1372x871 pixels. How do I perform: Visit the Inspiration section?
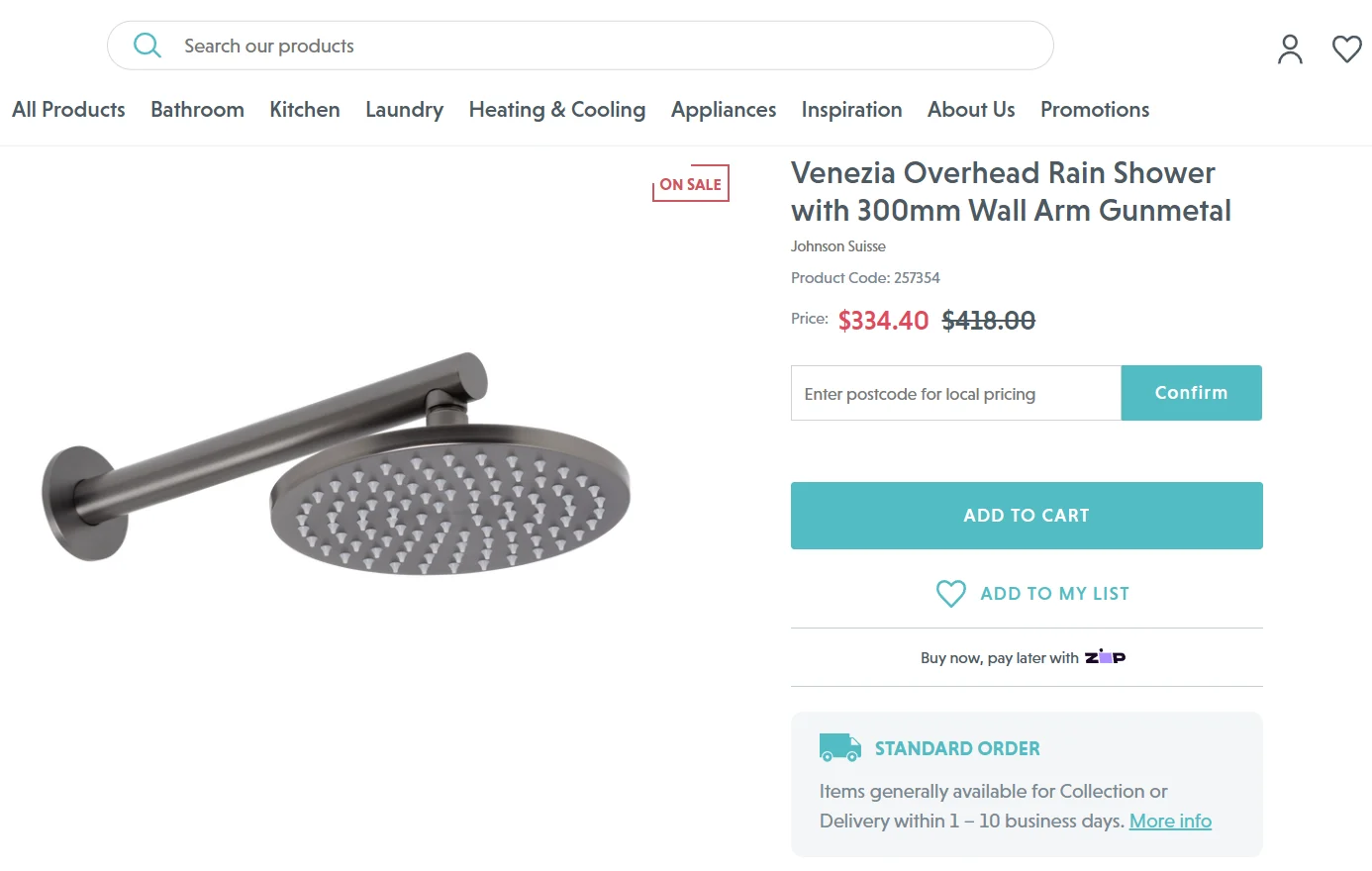851,110
